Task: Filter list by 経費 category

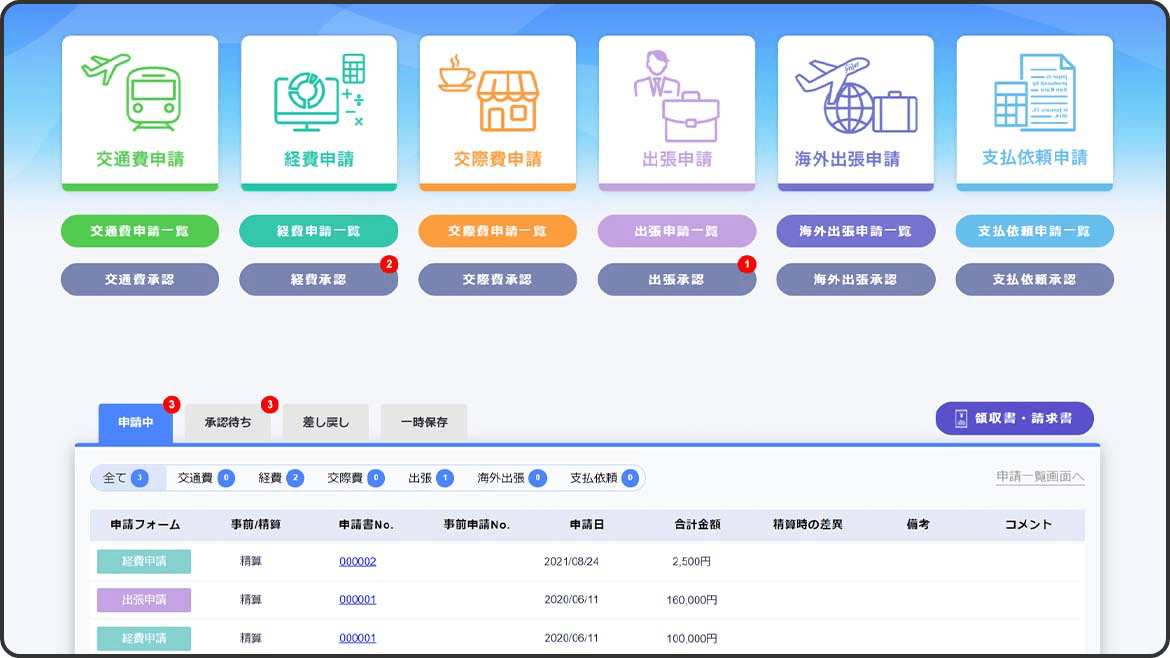Action: (280, 479)
